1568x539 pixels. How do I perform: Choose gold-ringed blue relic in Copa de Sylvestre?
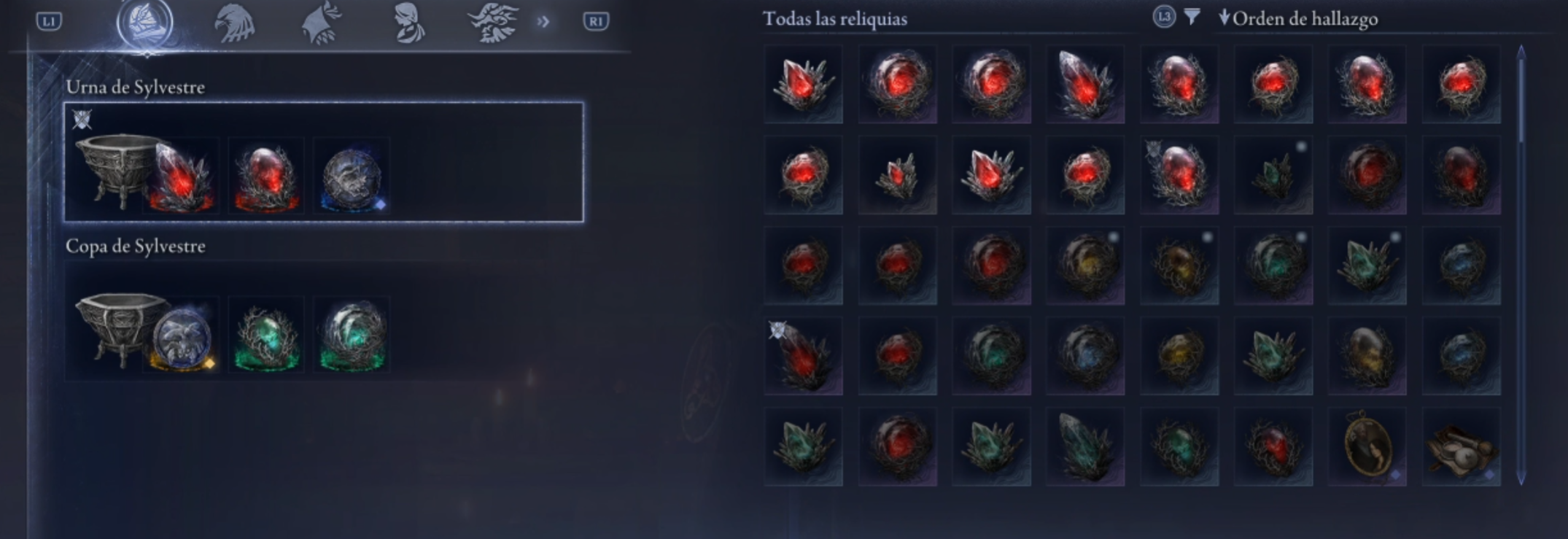[182, 335]
